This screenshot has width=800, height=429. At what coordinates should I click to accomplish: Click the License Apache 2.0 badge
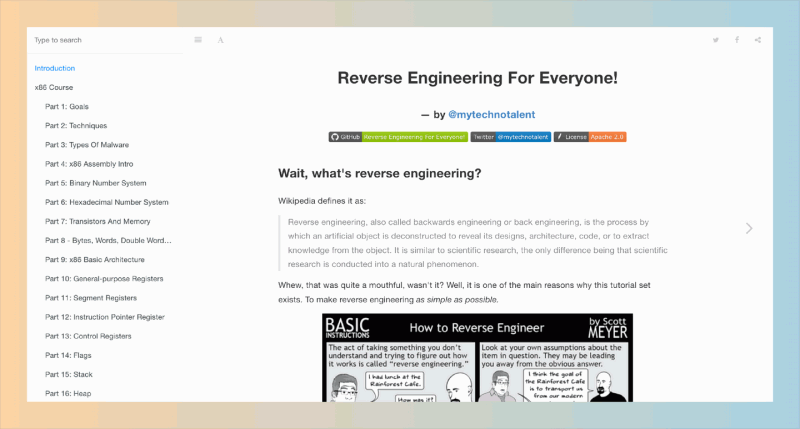click(x=590, y=137)
